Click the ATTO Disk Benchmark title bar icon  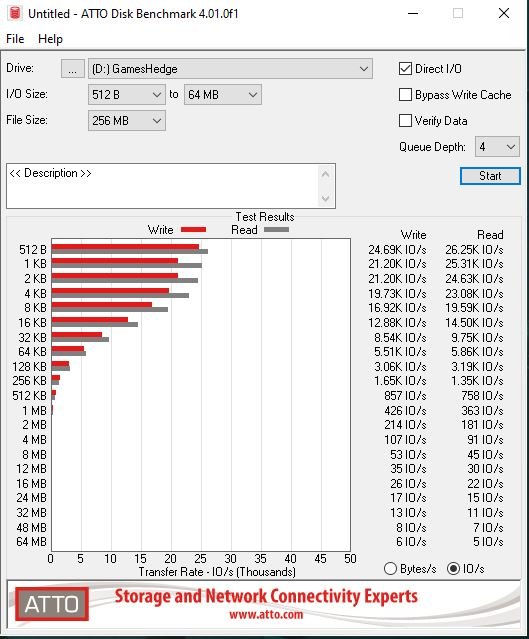15,13
